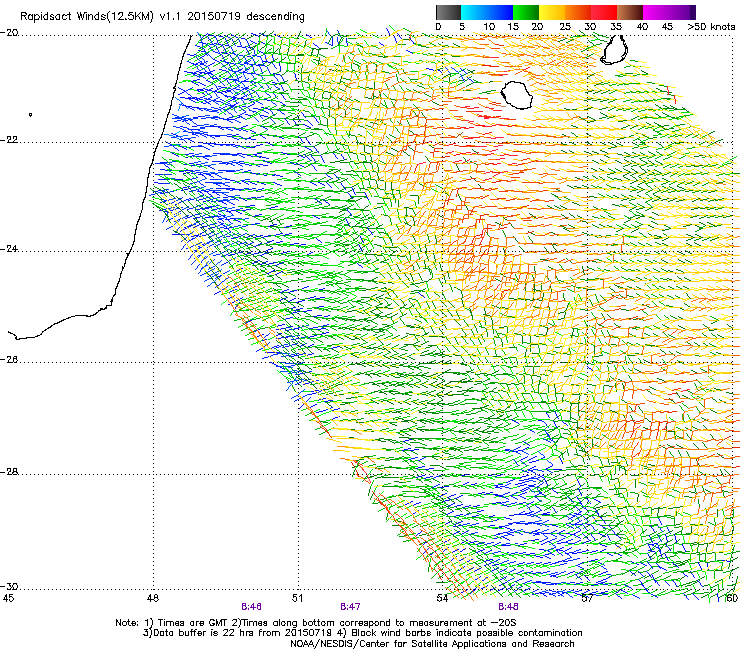Screen dimensions: 740x650
Task: Click the '57' longitude axis label
Action: [x=587, y=598]
